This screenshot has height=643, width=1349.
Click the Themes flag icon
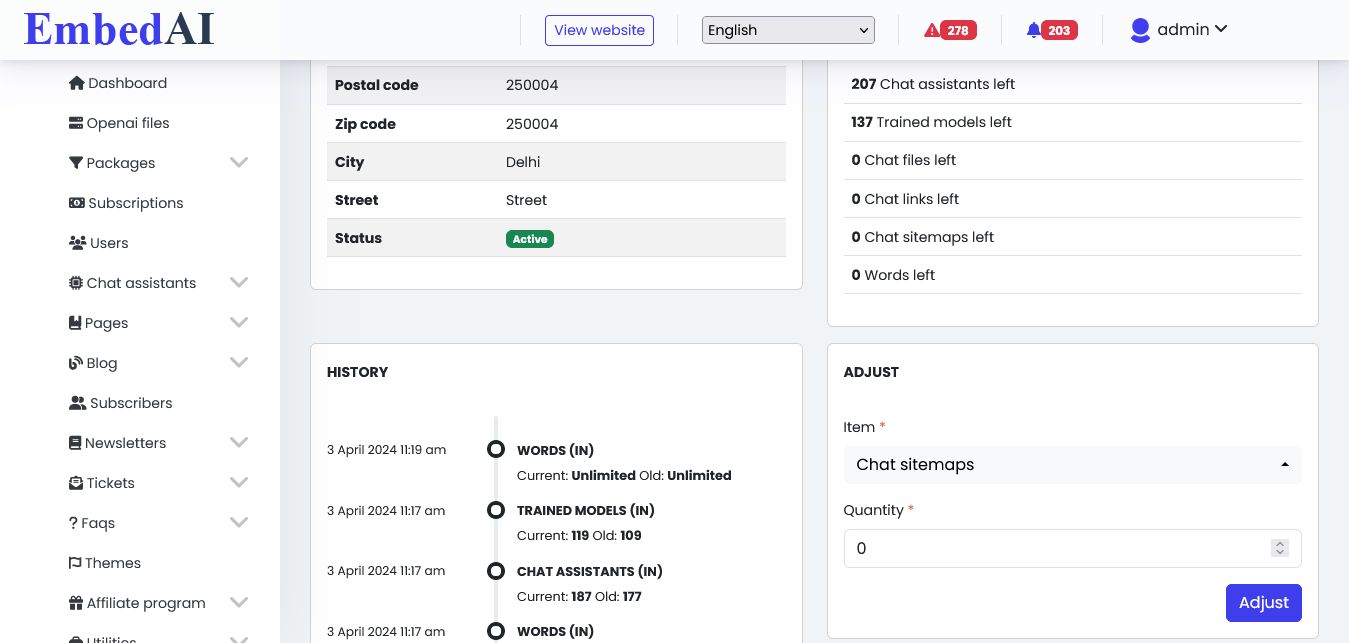75,563
